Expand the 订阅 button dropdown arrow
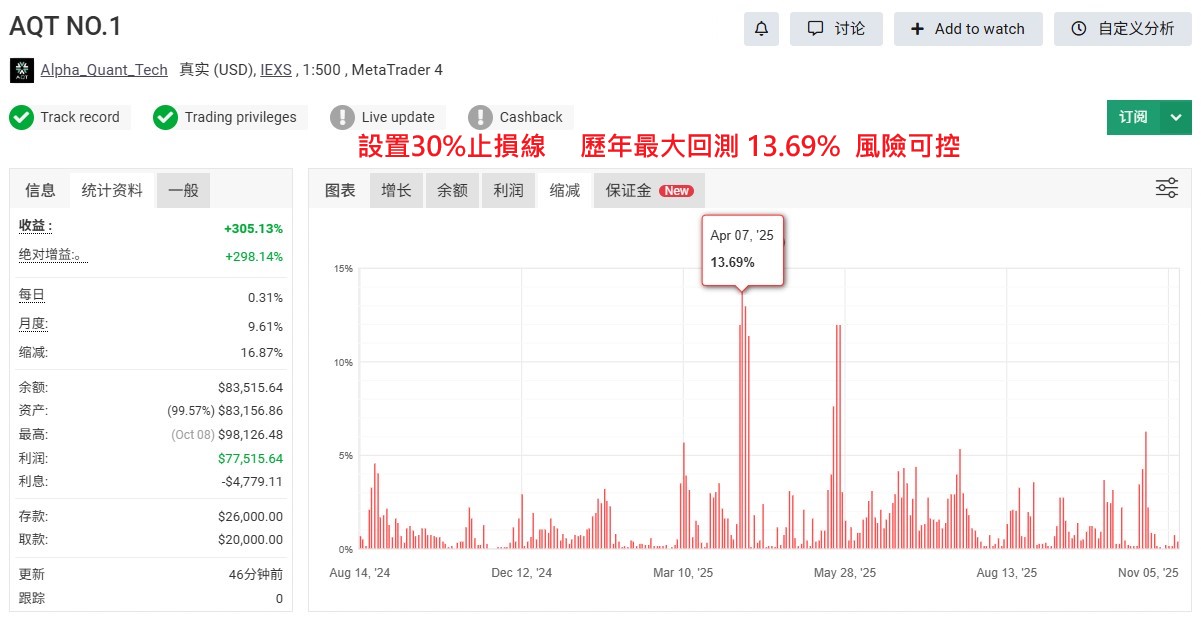 click(x=1177, y=117)
